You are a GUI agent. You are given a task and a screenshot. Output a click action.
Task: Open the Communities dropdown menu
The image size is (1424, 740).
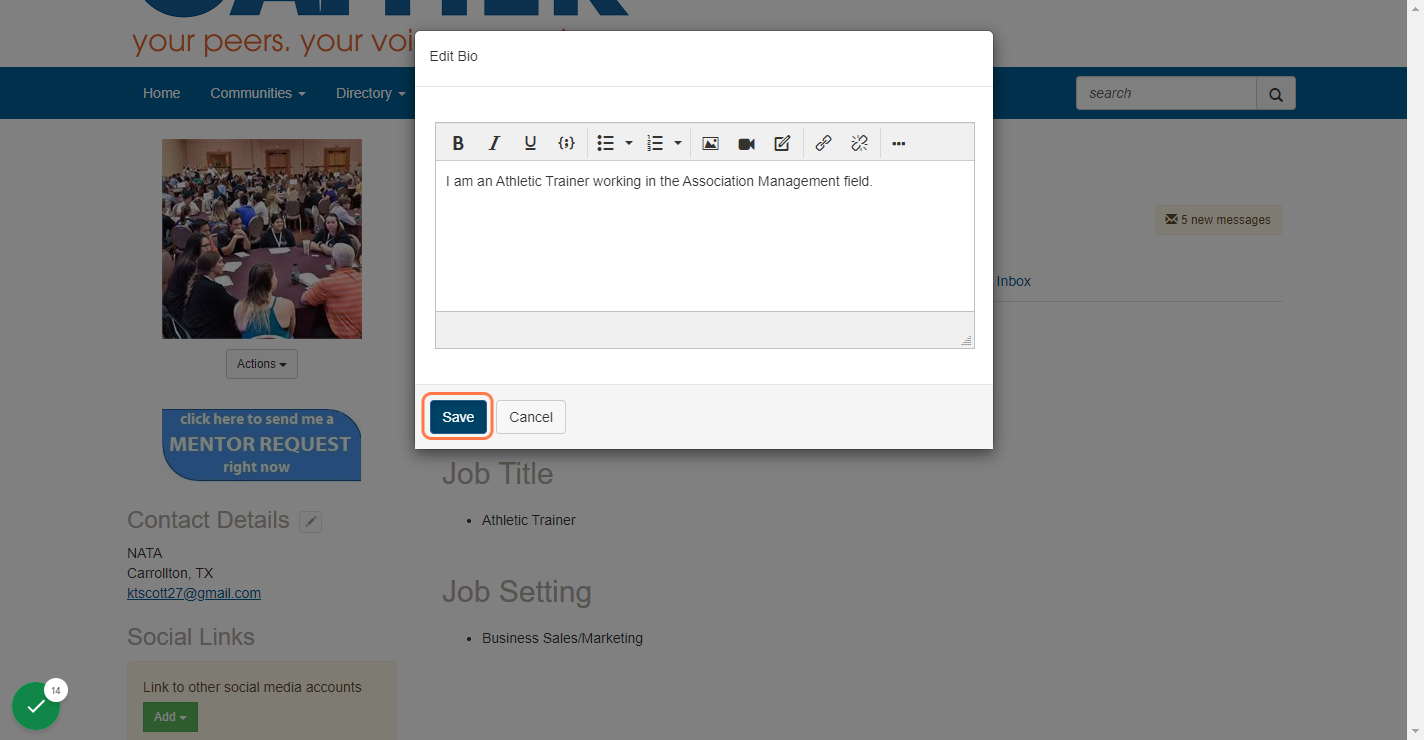tap(258, 93)
